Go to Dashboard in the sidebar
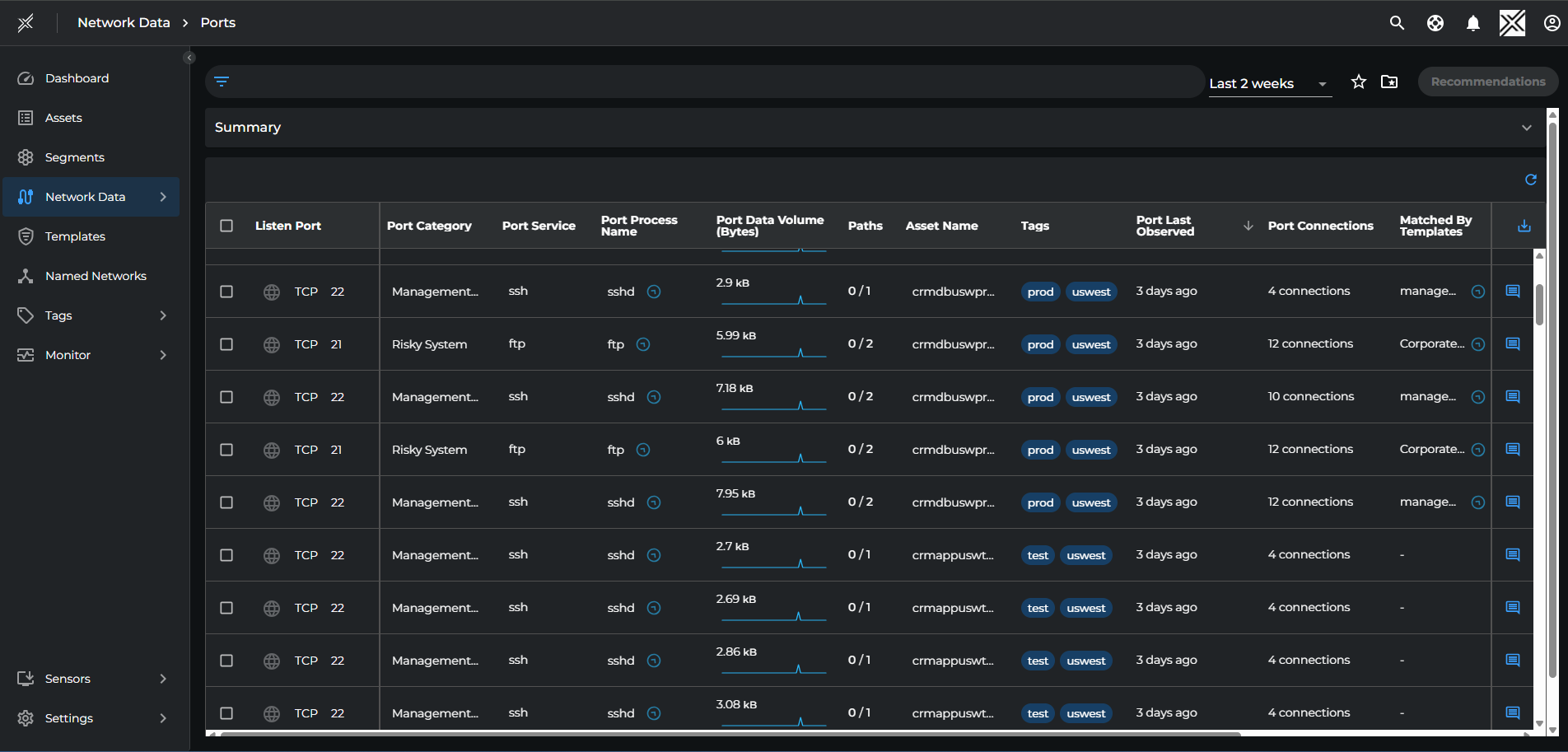 pos(77,77)
